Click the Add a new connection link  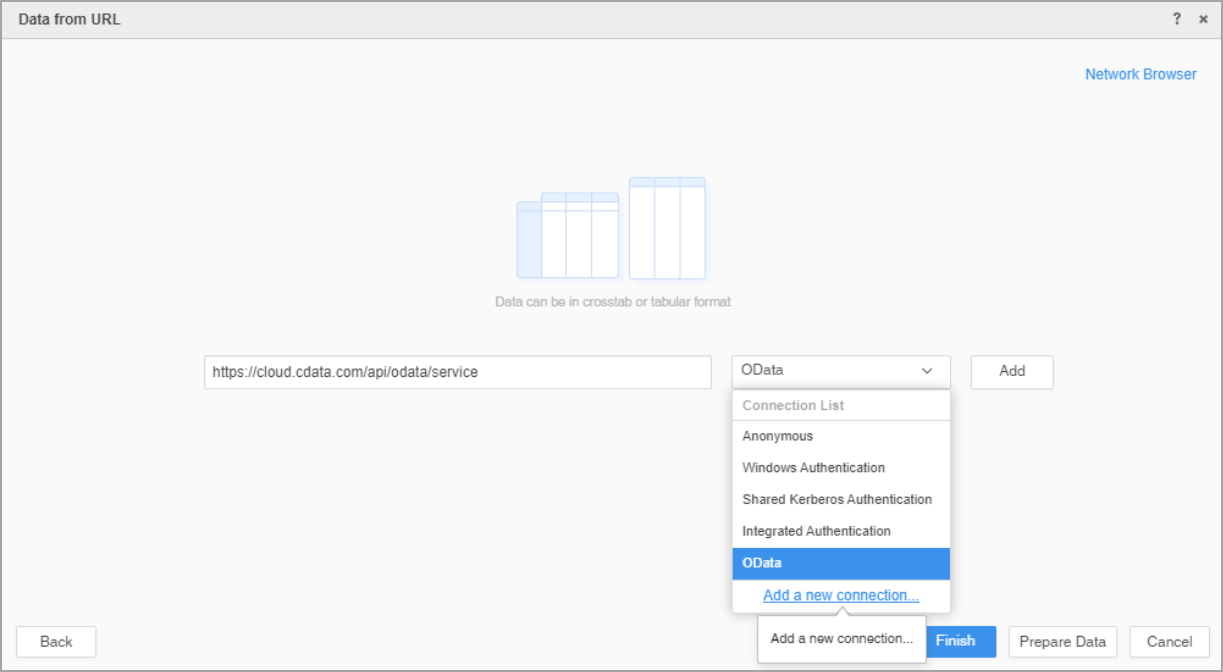[x=841, y=594]
